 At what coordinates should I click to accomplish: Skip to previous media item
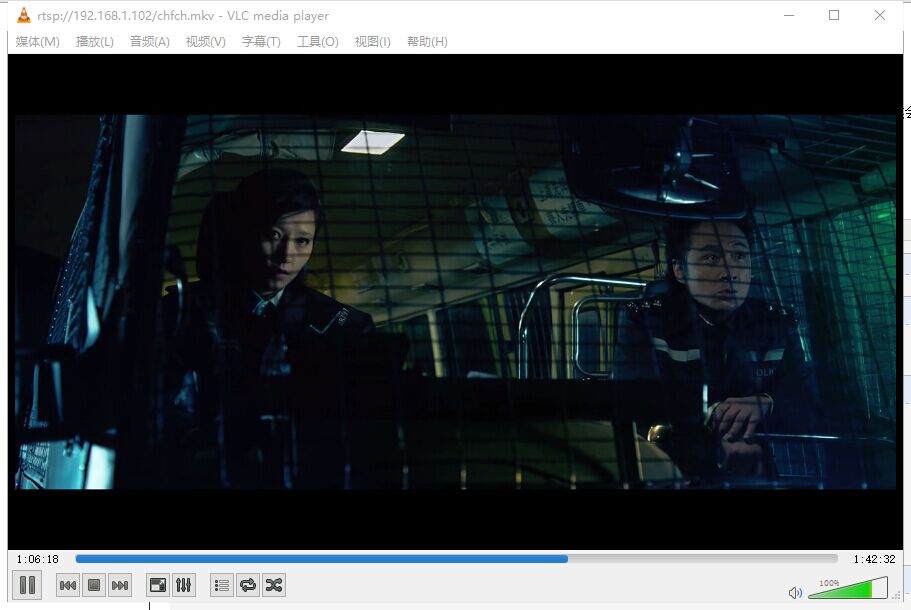pos(68,585)
